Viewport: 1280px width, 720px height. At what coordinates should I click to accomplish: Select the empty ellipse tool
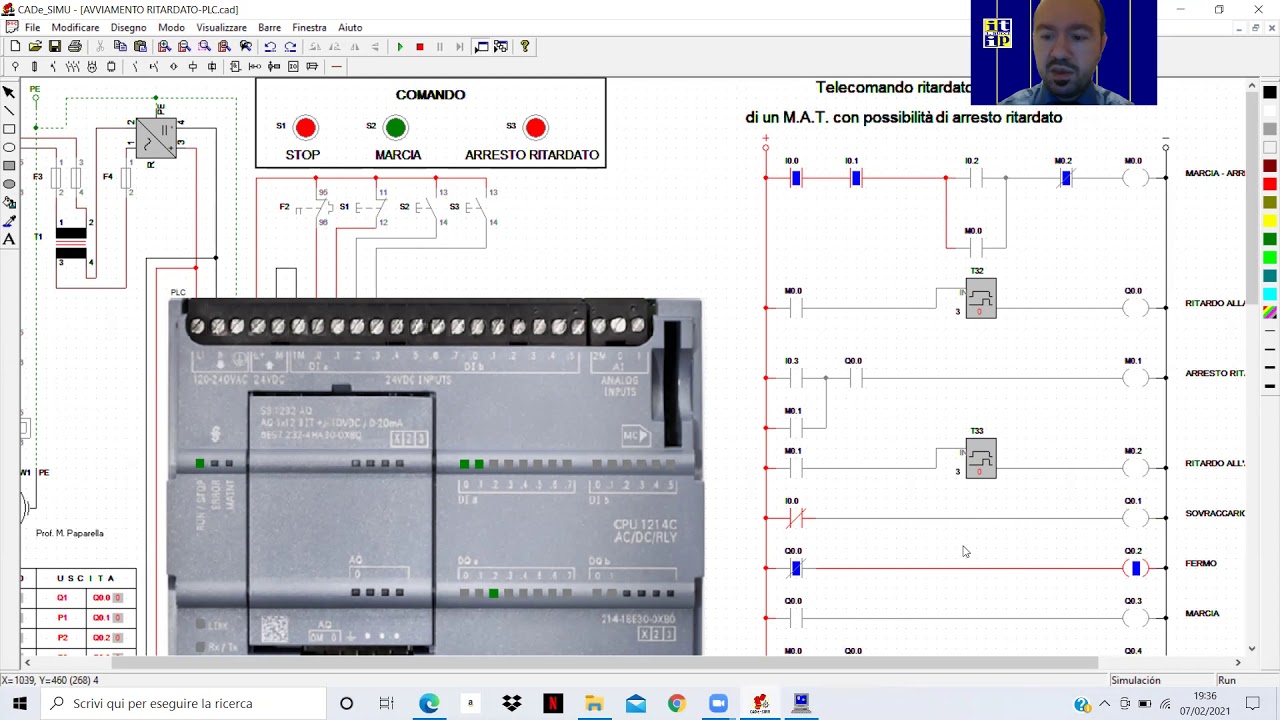coord(9,147)
